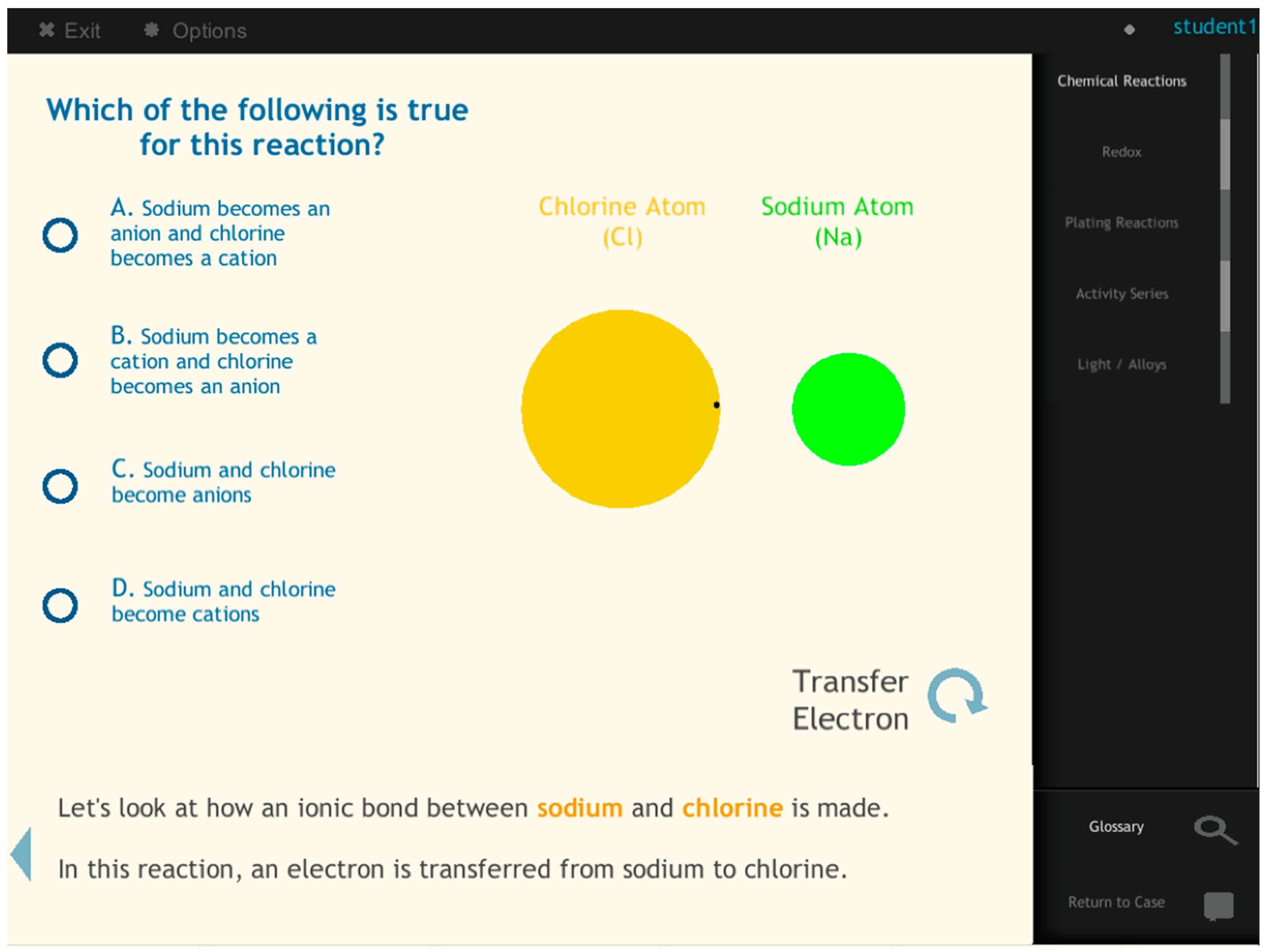Click the Transfer Electron circular arrow icon

click(x=956, y=696)
